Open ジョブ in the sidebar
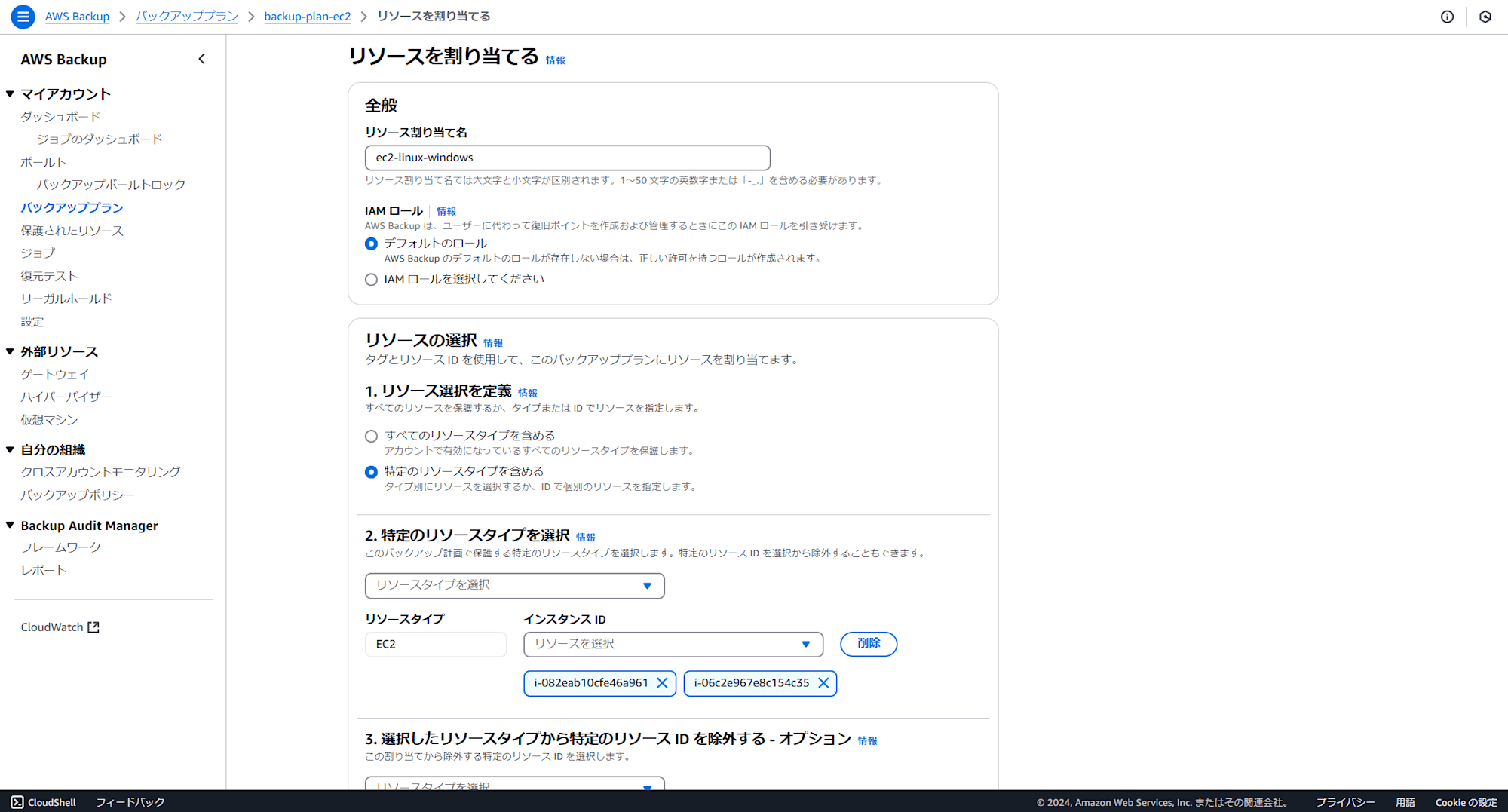Viewport: 1508px width, 812px height. [38, 253]
